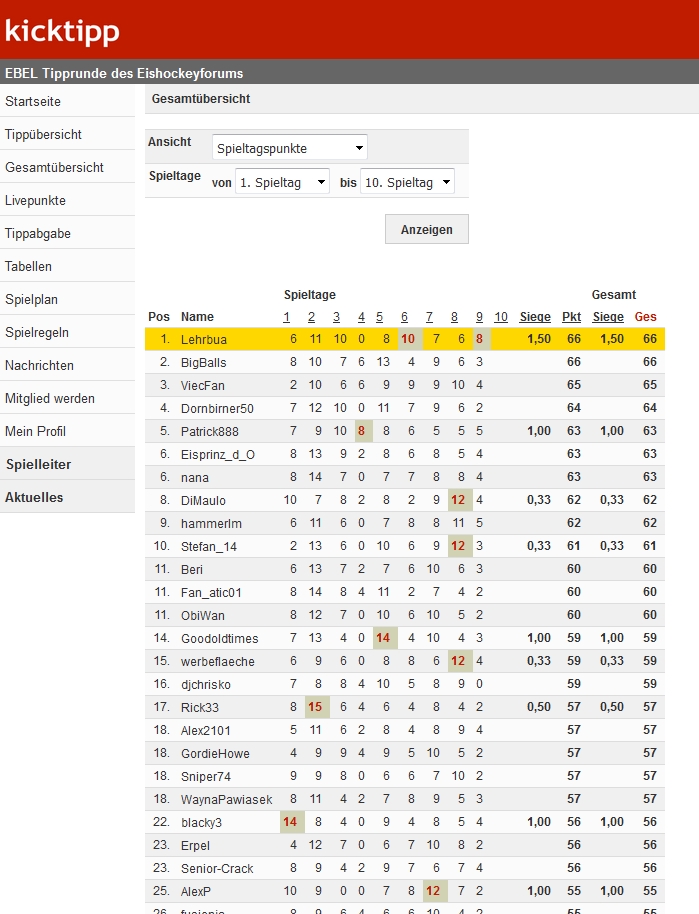
Task: Expand the 'bis 10. Spieltag' dropdown
Action: (x=407, y=182)
